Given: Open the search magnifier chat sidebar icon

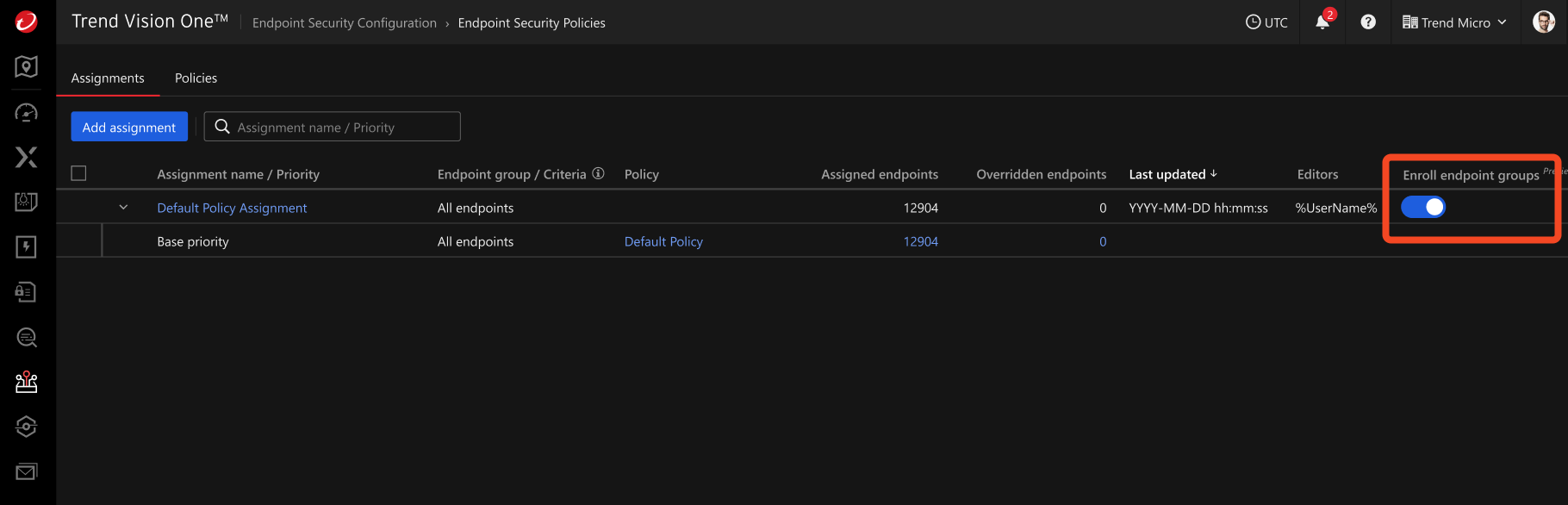Looking at the screenshot, I should [27, 337].
